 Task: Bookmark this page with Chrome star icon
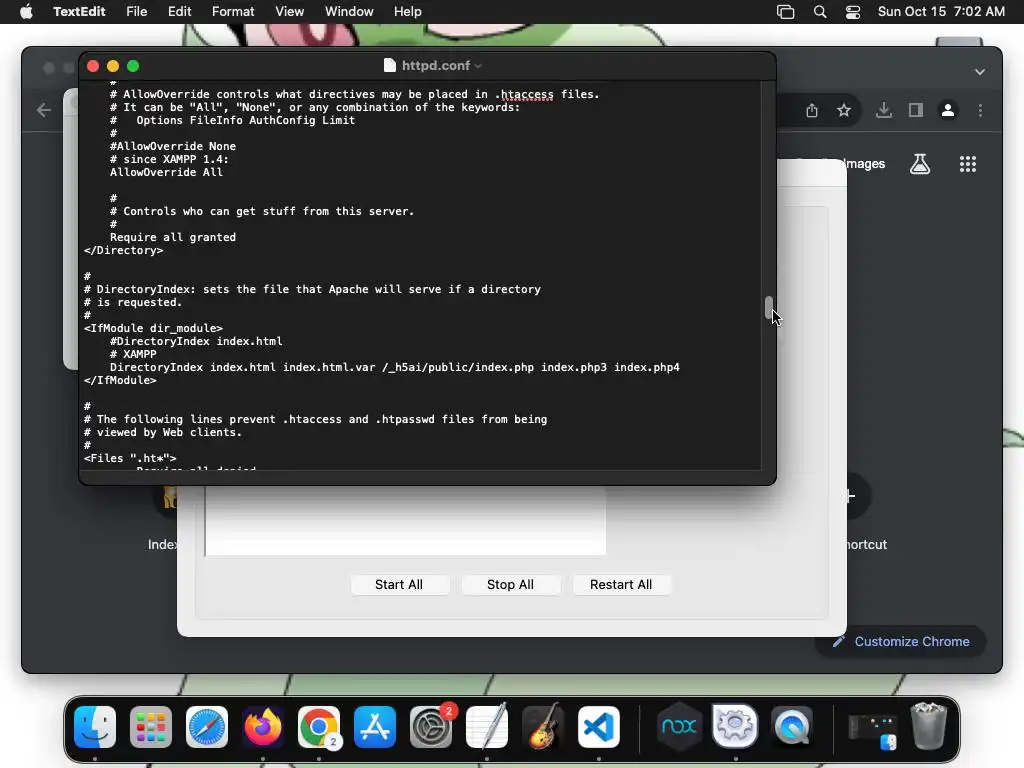[844, 110]
